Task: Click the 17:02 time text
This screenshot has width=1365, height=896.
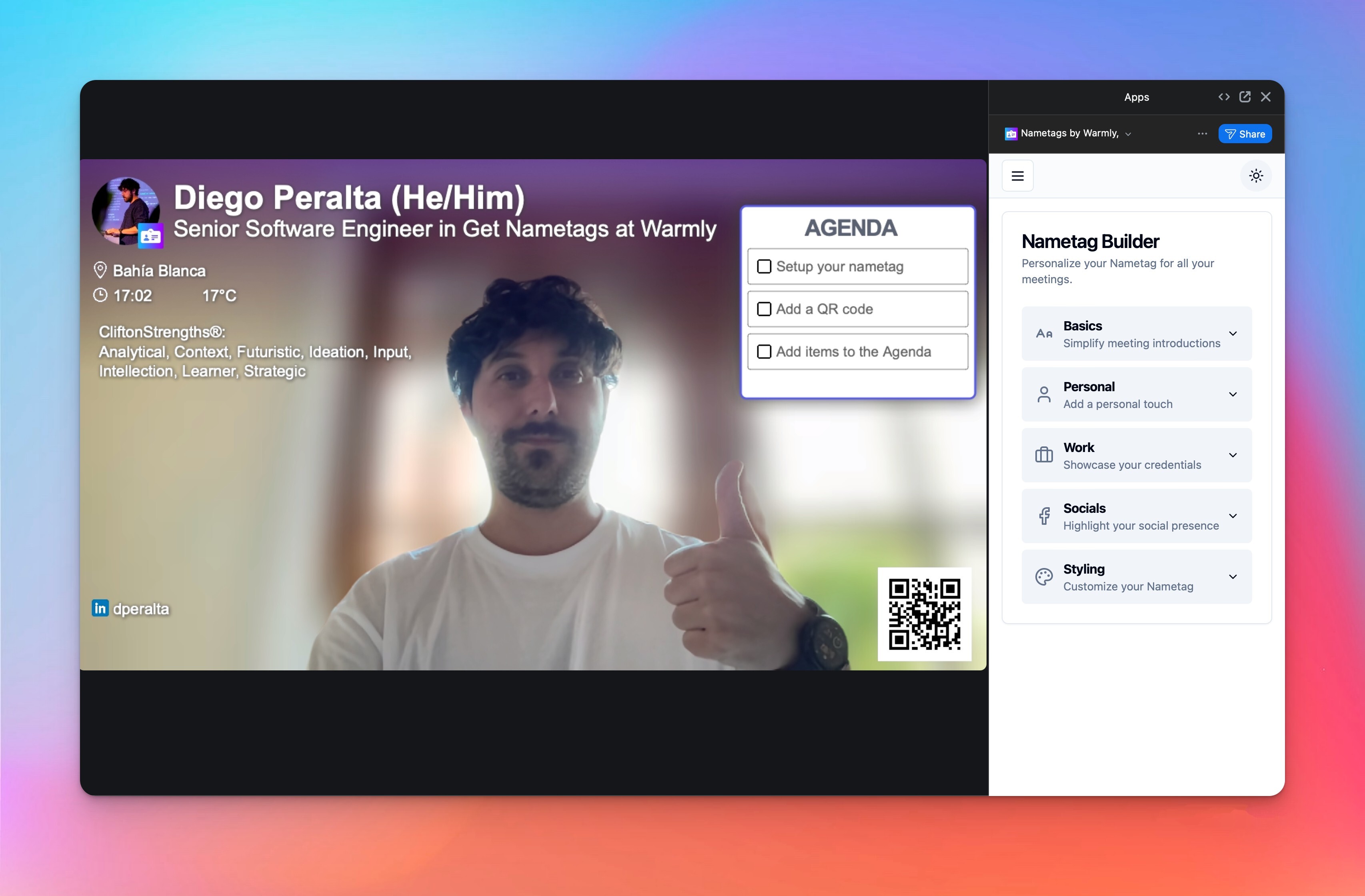Action: tap(132, 296)
